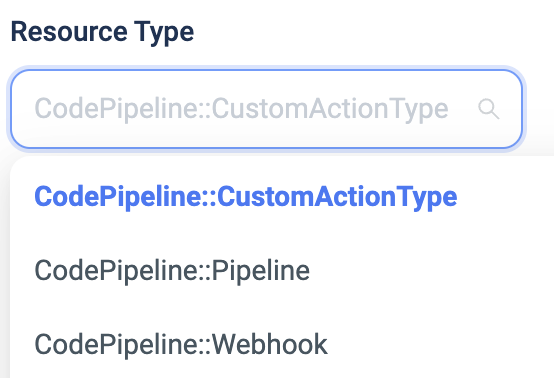Click the magnifier search icon
The height and width of the screenshot is (378, 554).
click(489, 109)
